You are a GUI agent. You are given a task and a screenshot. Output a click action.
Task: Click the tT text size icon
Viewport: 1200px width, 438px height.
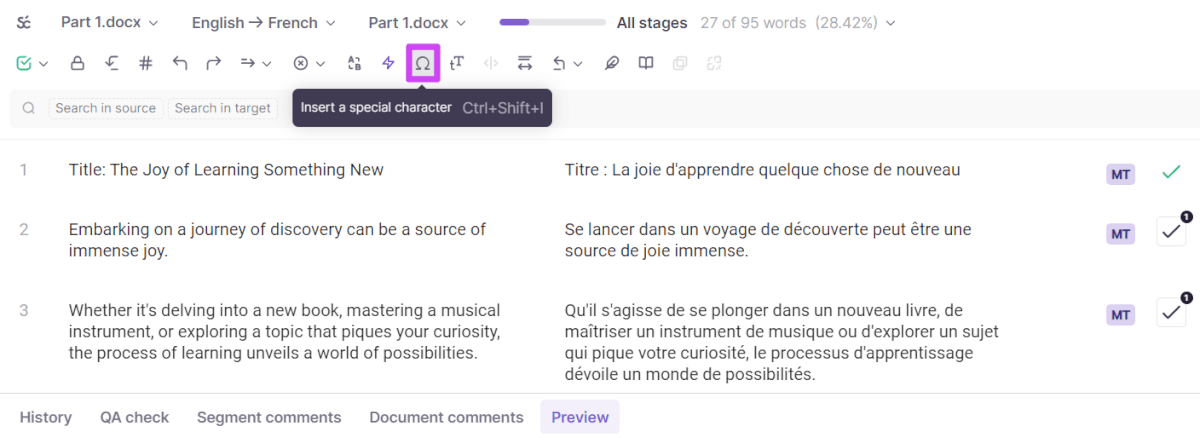click(457, 63)
